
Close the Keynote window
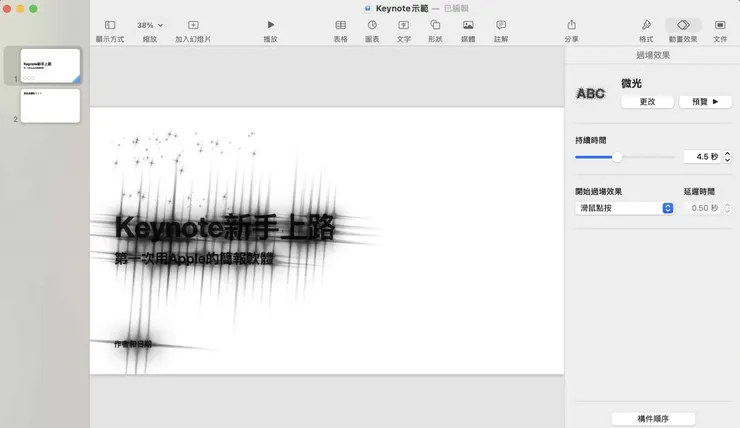[7, 8]
